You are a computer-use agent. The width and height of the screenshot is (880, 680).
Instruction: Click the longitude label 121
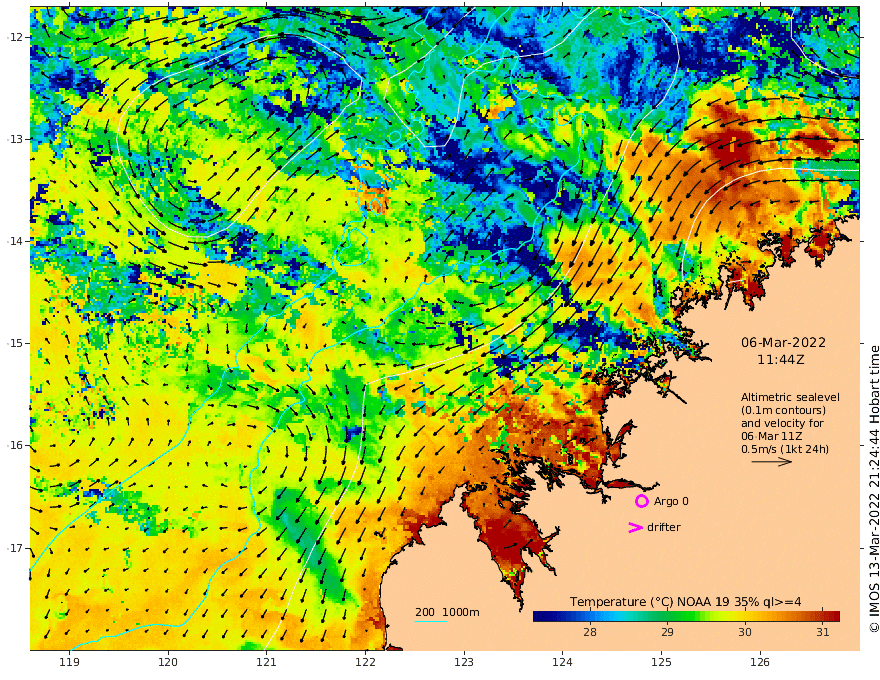[x=267, y=662]
